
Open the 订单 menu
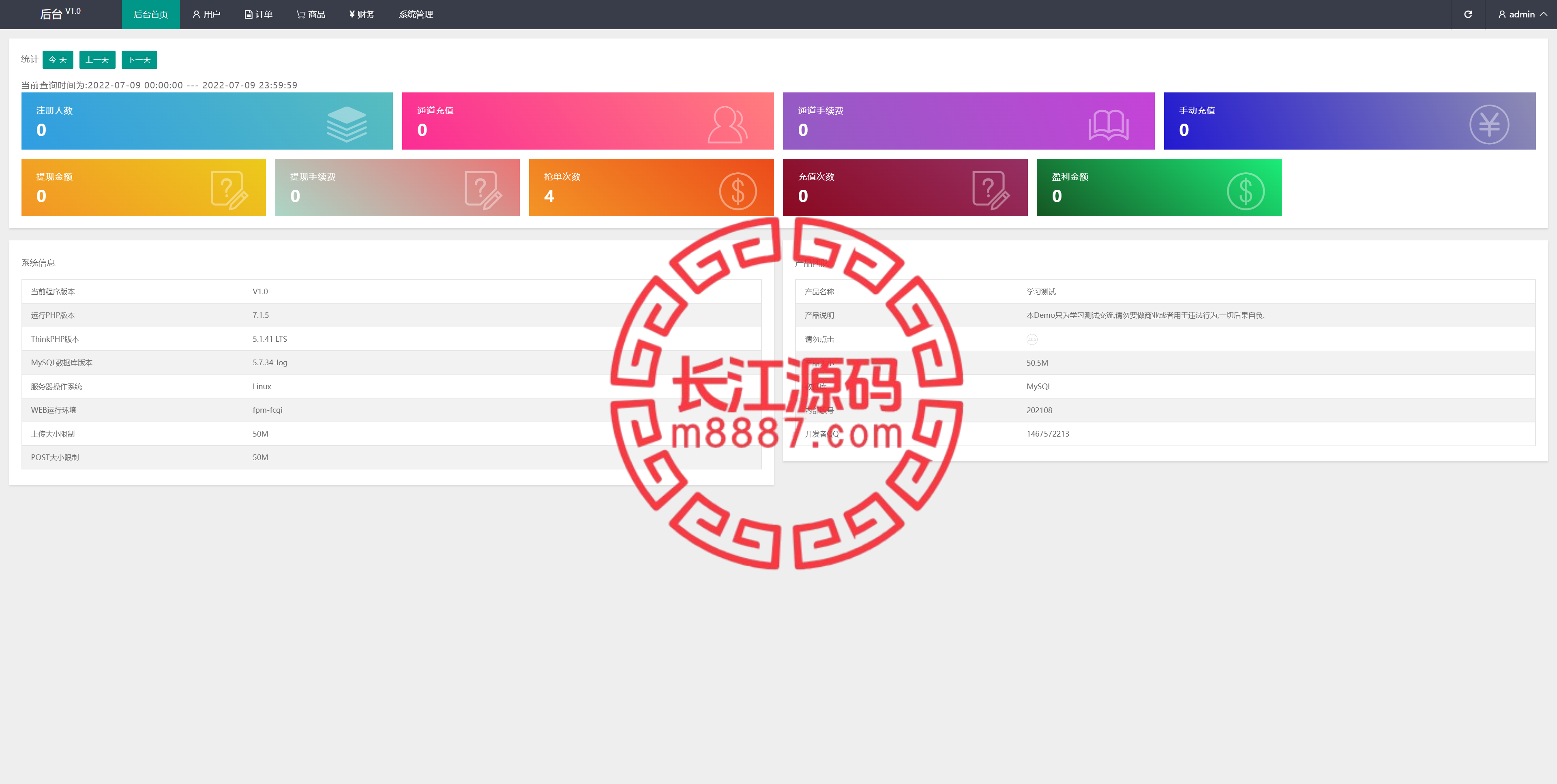(x=258, y=15)
